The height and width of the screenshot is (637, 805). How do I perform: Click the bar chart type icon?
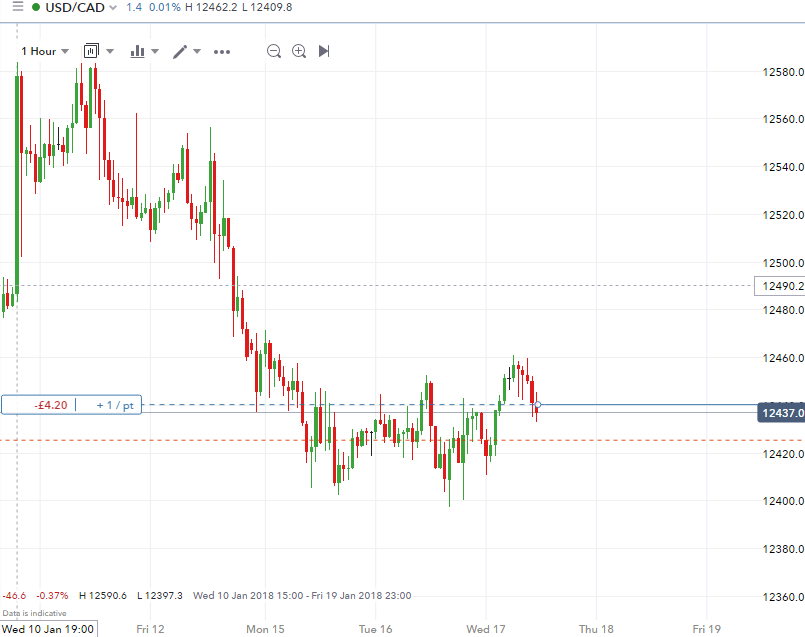point(137,51)
